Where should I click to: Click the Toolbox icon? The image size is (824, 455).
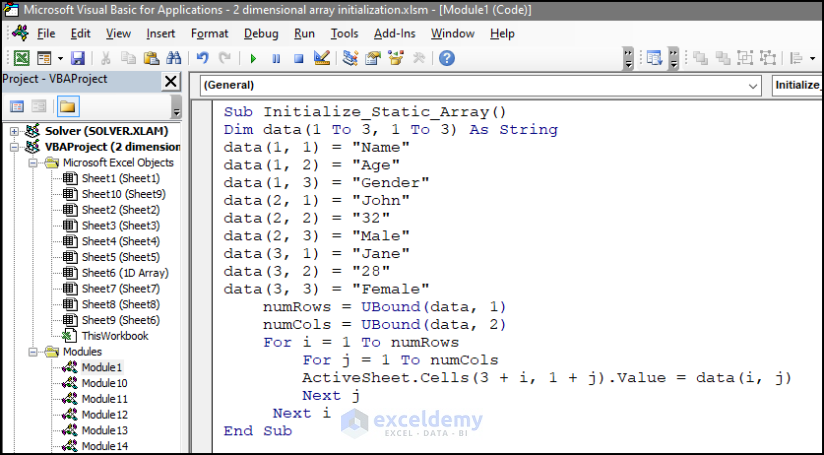(419, 58)
